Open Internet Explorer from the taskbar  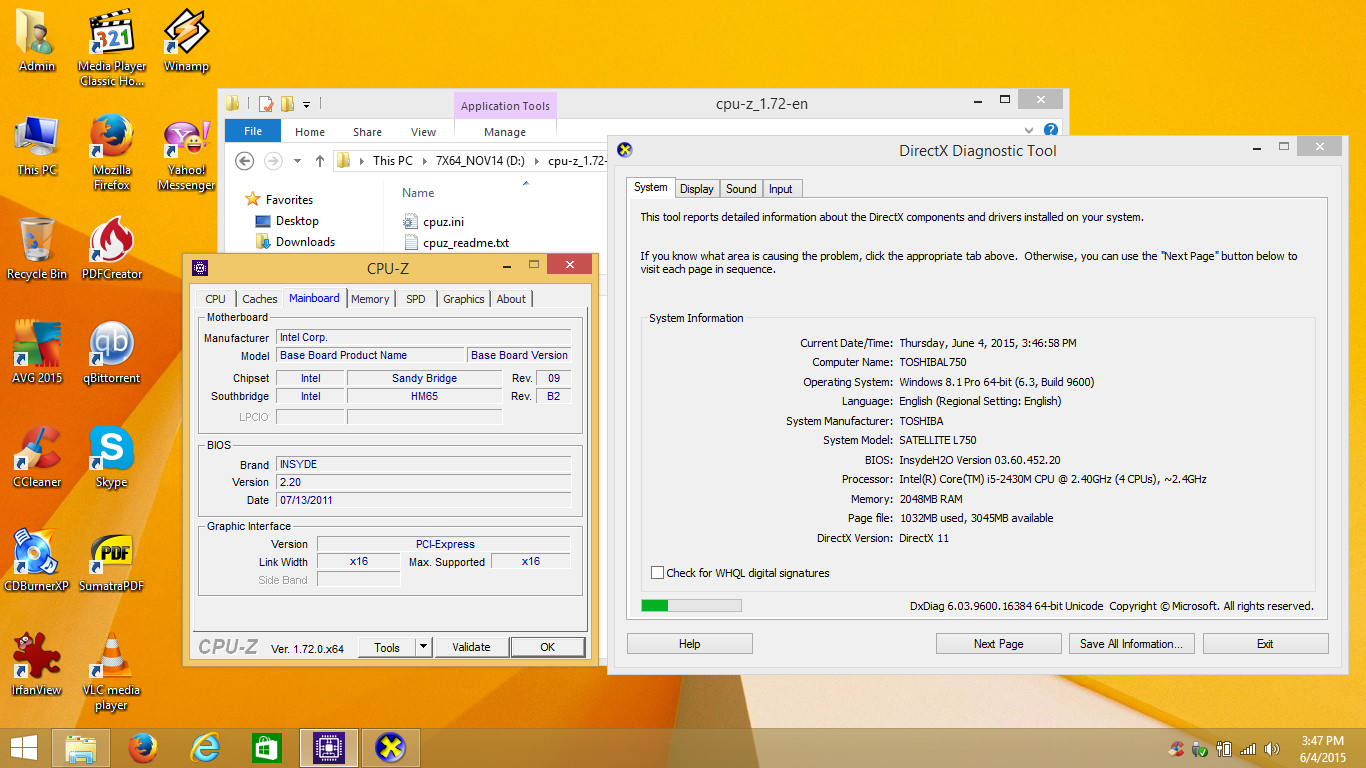click(205, 747)
